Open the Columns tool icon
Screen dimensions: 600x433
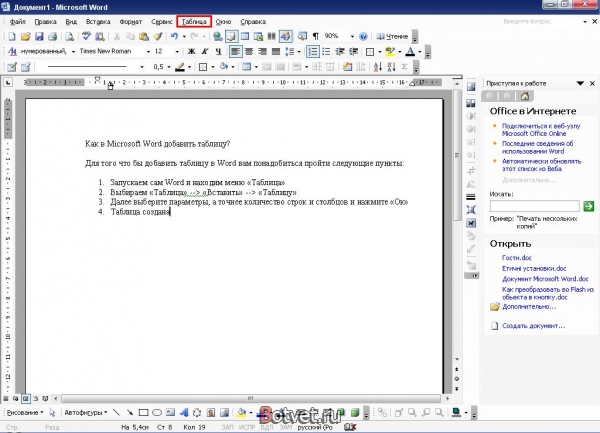(x=271, y=36)
